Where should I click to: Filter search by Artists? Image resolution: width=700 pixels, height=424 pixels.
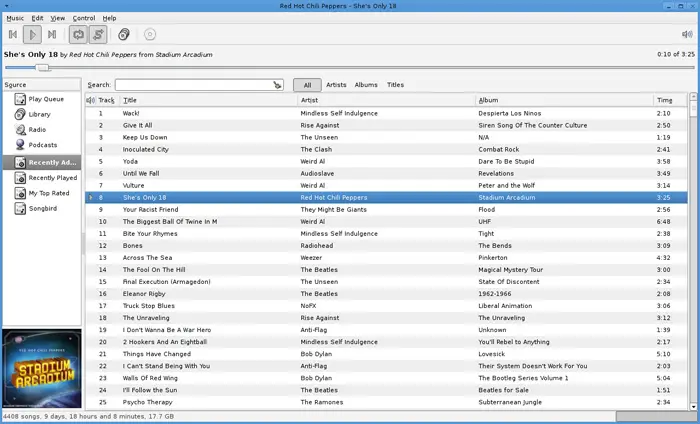[x=336, y=85]
